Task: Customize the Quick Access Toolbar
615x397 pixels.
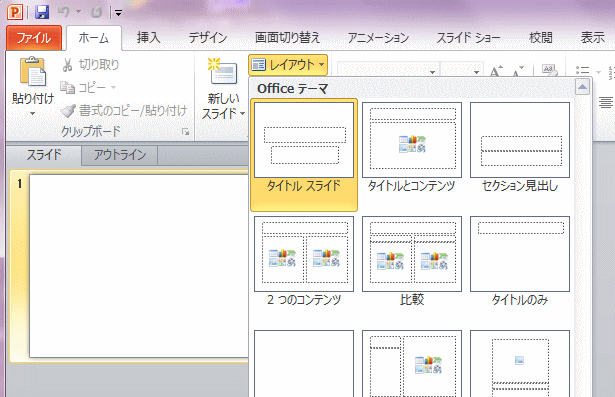Action: [118, 13]
